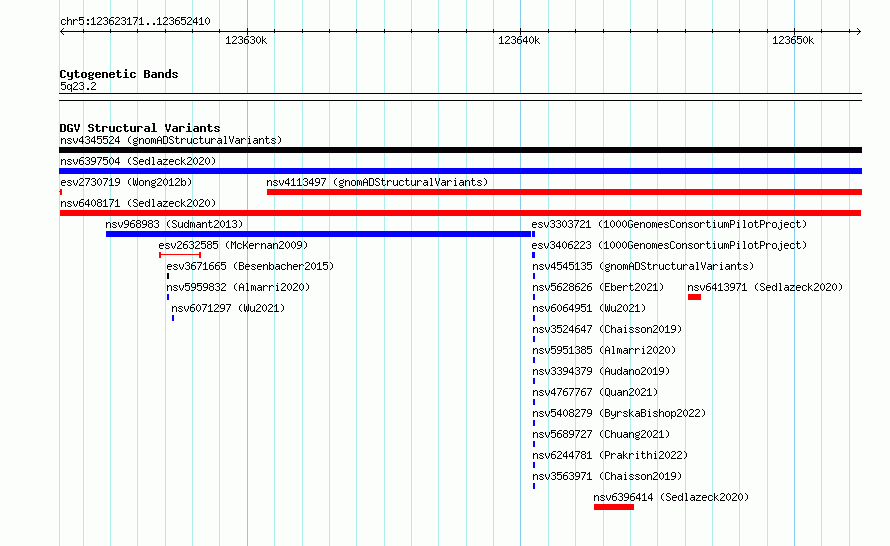Click the ruler's right arrow end

point(859,32)
